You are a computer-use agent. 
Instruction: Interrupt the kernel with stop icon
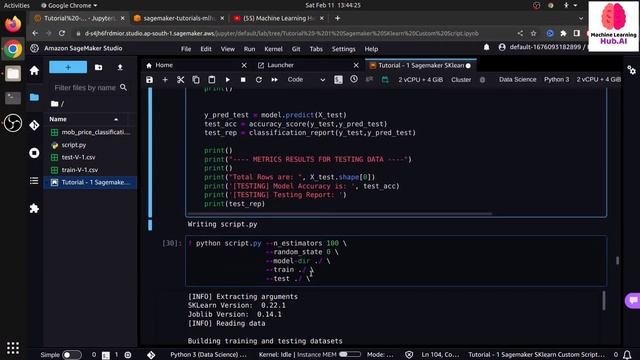coord(243,80)
